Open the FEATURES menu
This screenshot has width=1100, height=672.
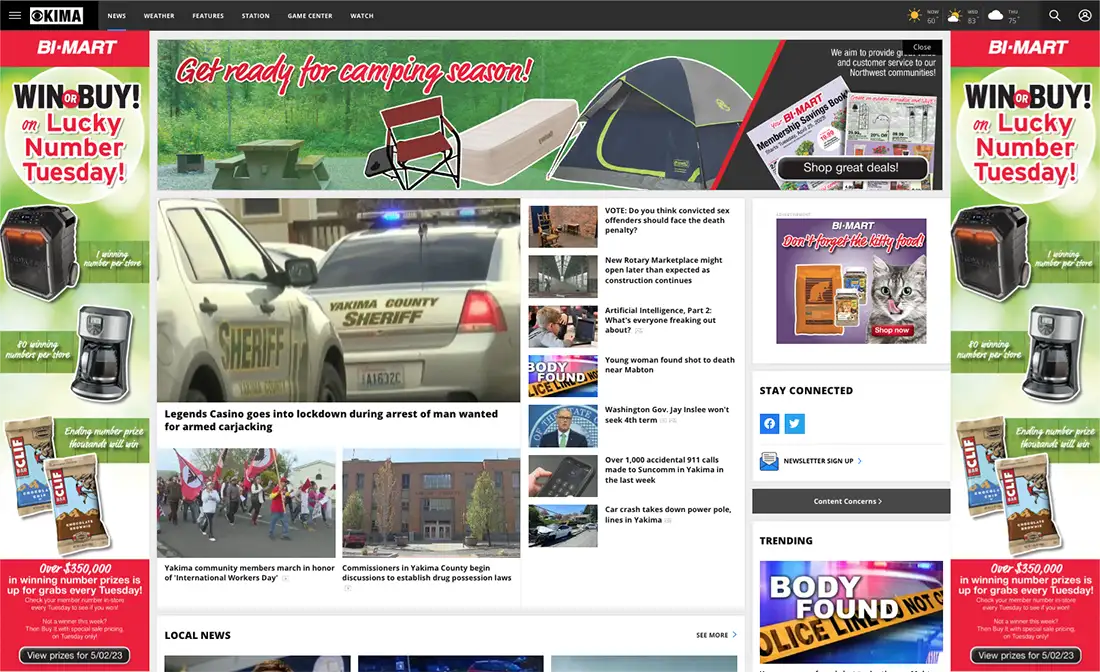point(208,15)
